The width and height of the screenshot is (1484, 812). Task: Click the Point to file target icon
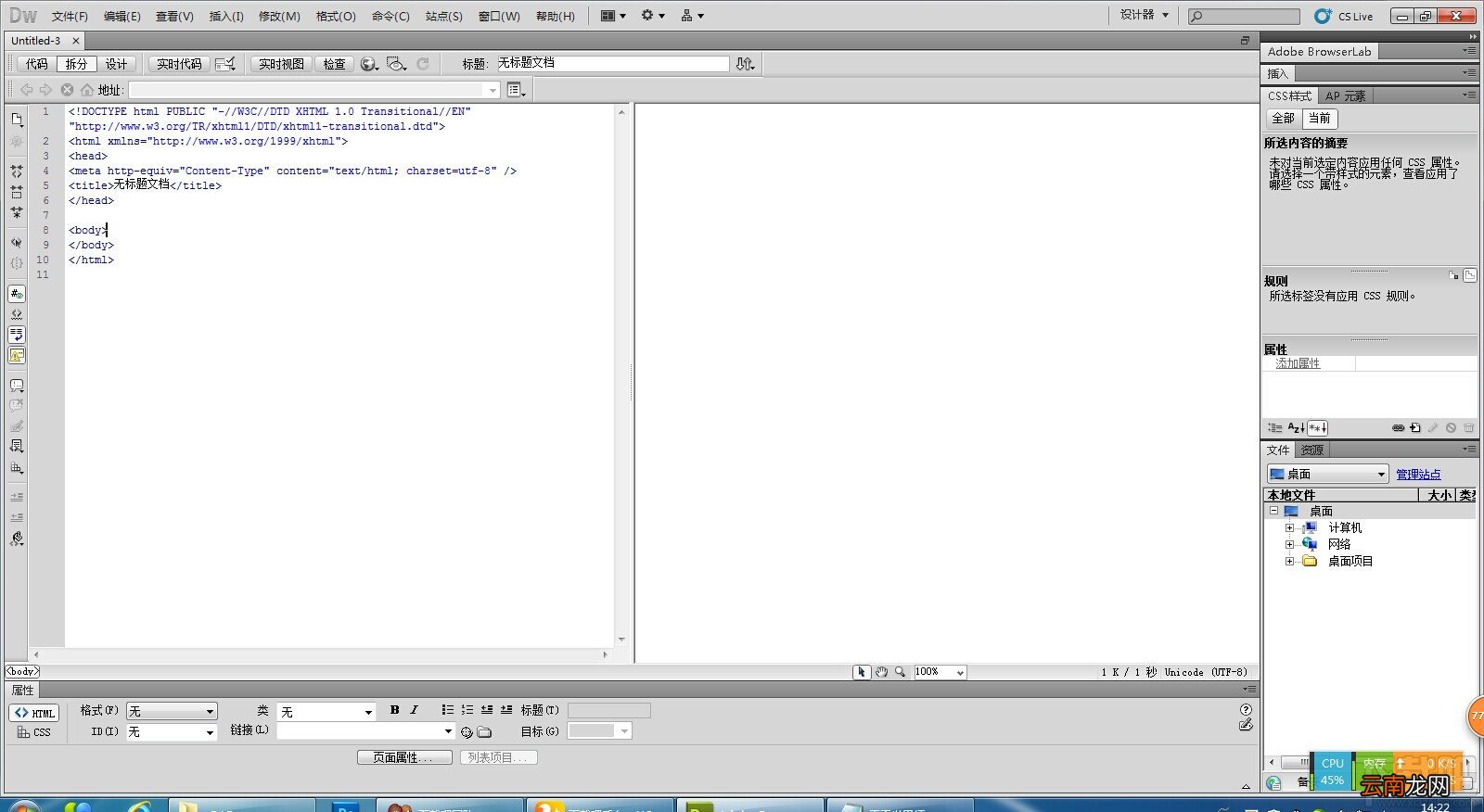[467, 732]
